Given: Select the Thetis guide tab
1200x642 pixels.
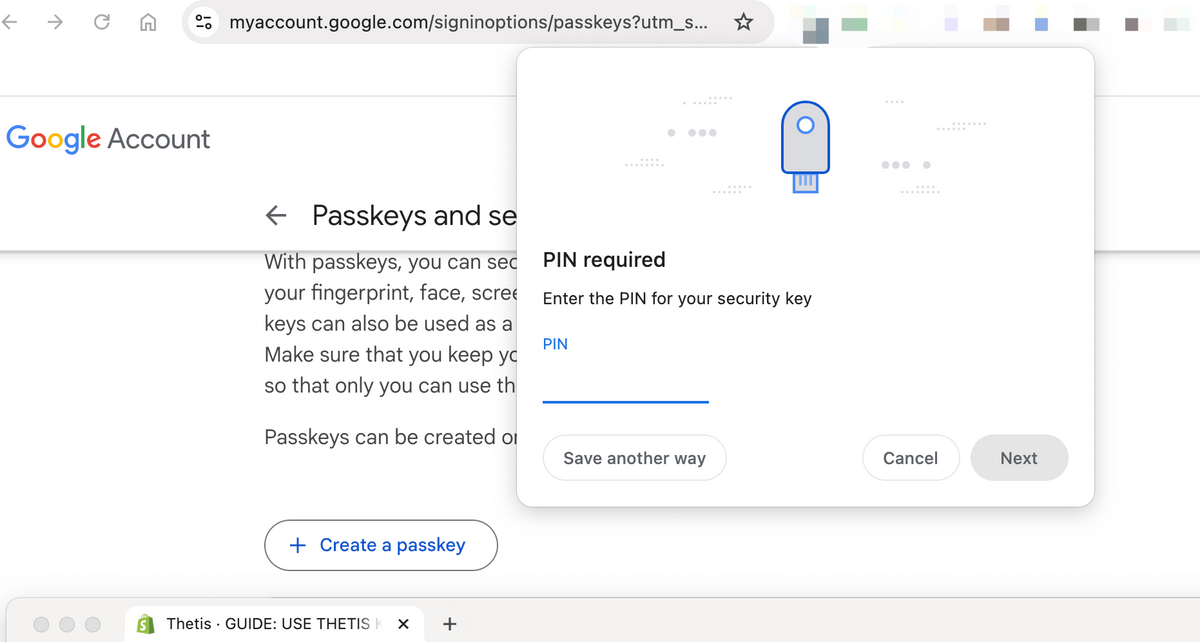Looking at the screenshot, I should point(272,624).
